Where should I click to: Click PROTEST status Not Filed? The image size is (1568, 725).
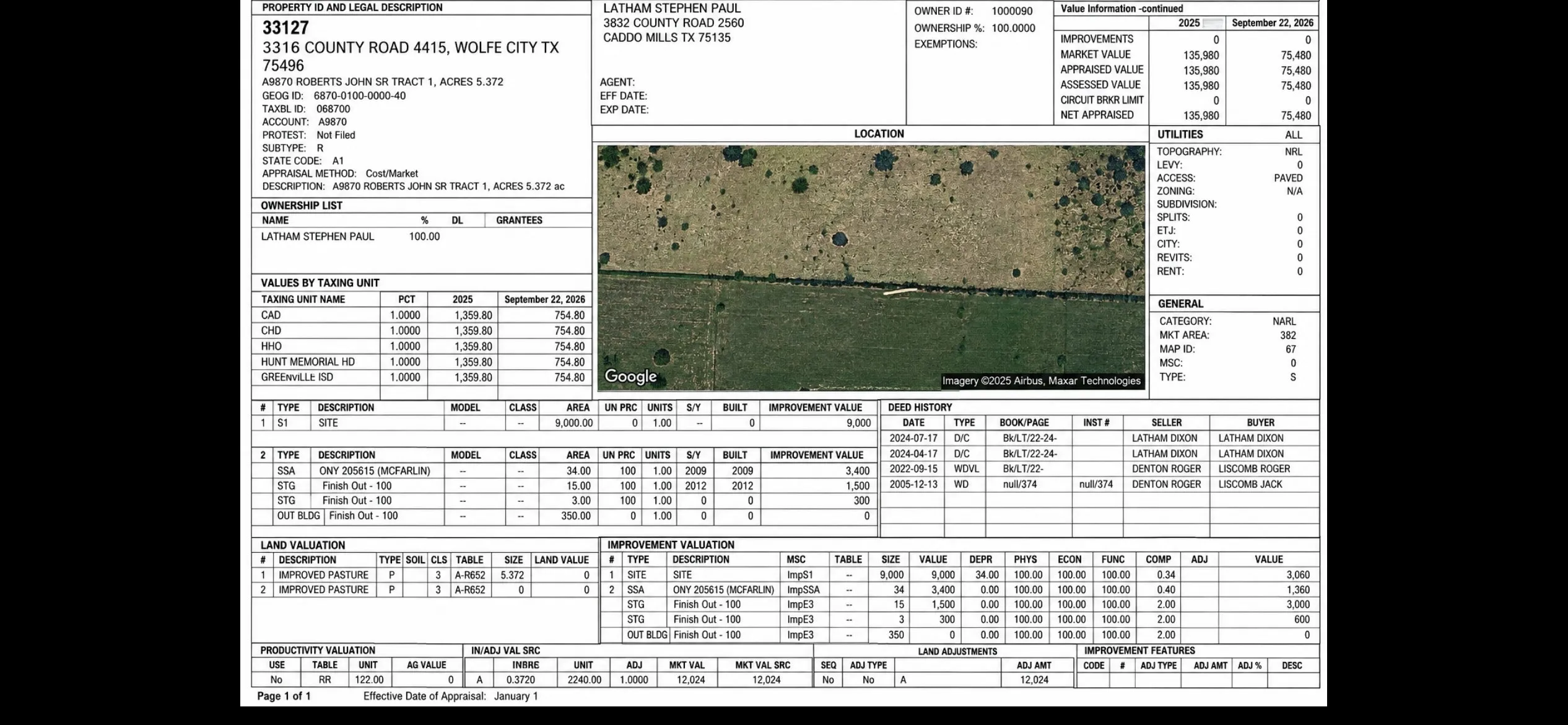[336, 135]
